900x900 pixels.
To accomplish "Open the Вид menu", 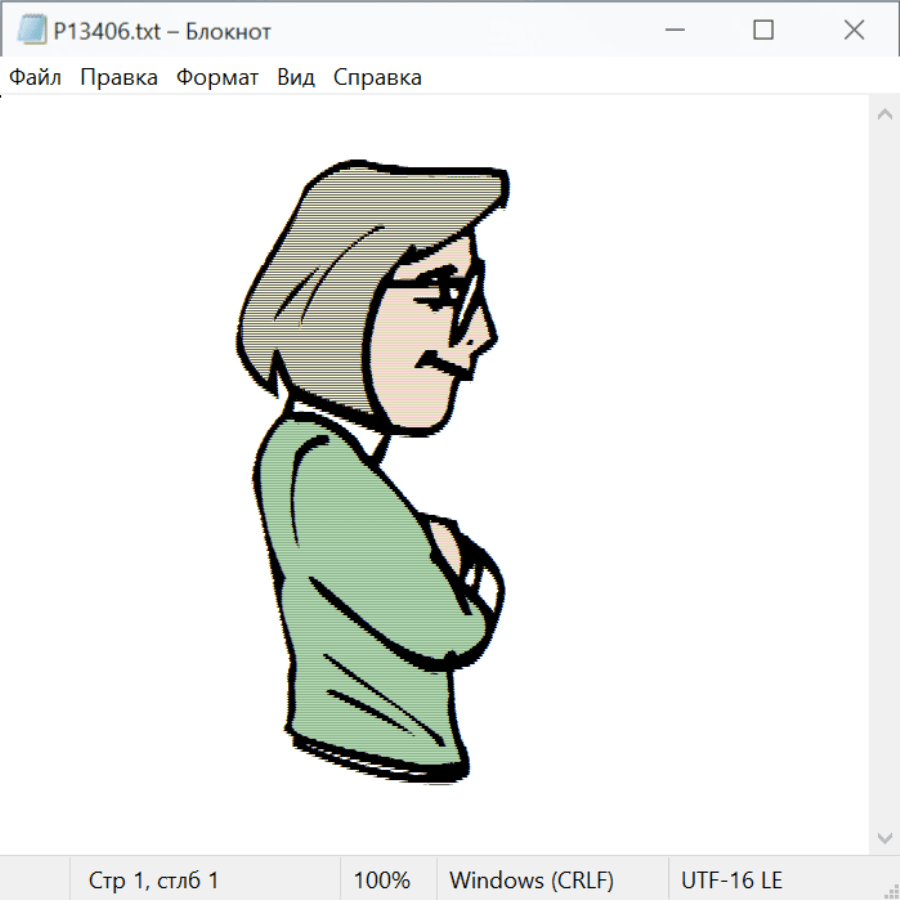I will [296, 78].
